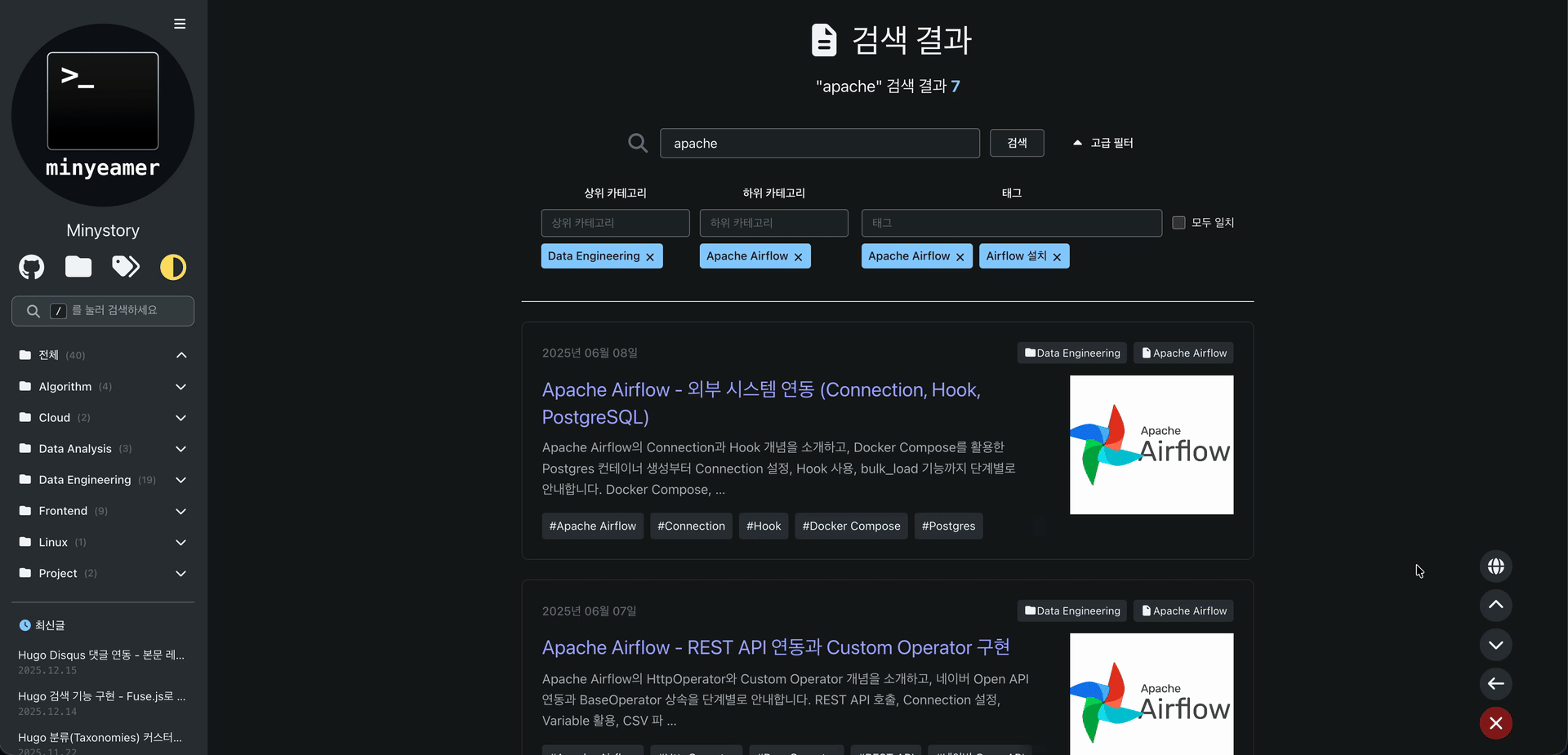Viewport: 1568px width, 755px height.
Task: Expand the Linux category chevron
Action: 181,542
